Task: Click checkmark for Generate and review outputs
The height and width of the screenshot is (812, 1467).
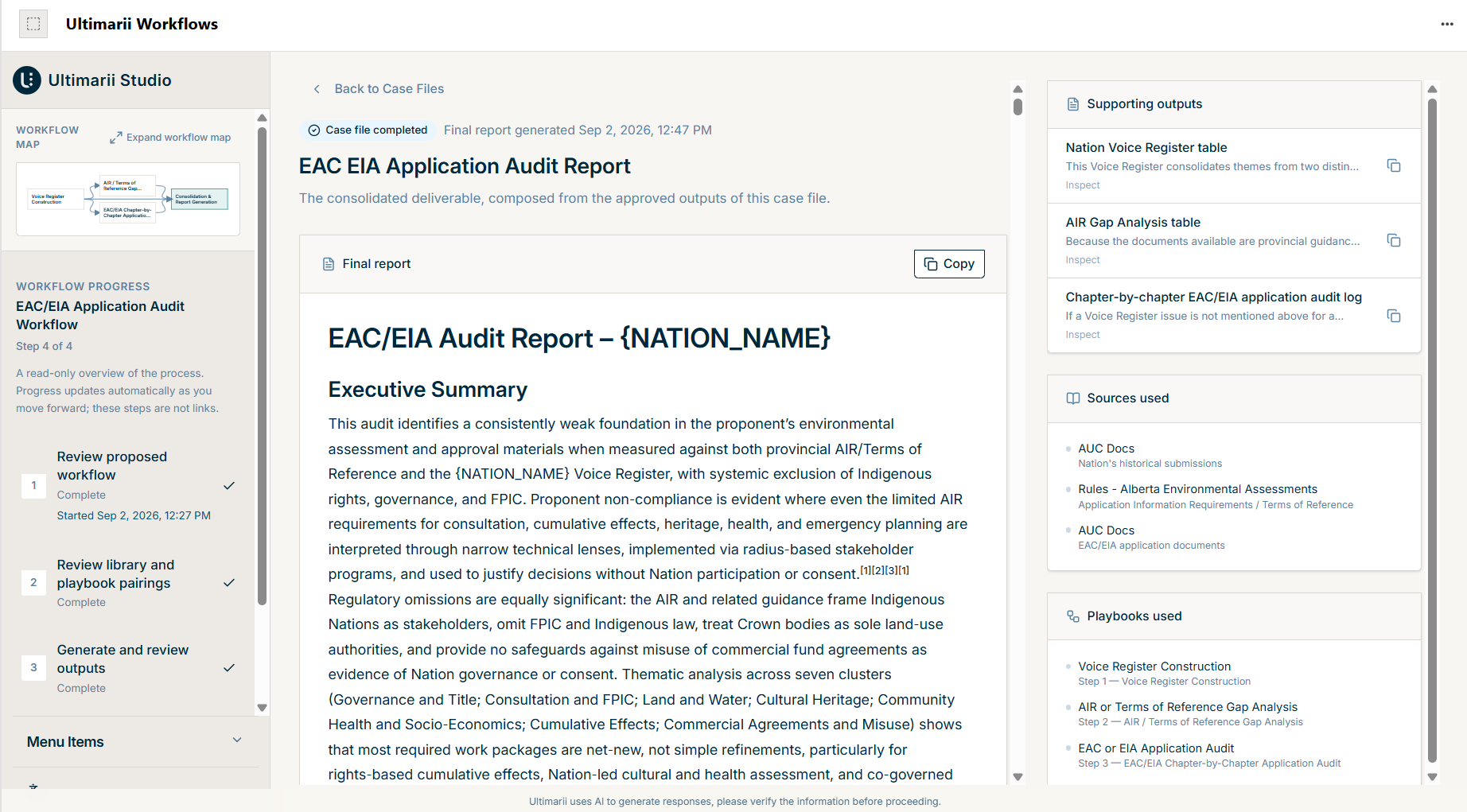Action: 229,668
